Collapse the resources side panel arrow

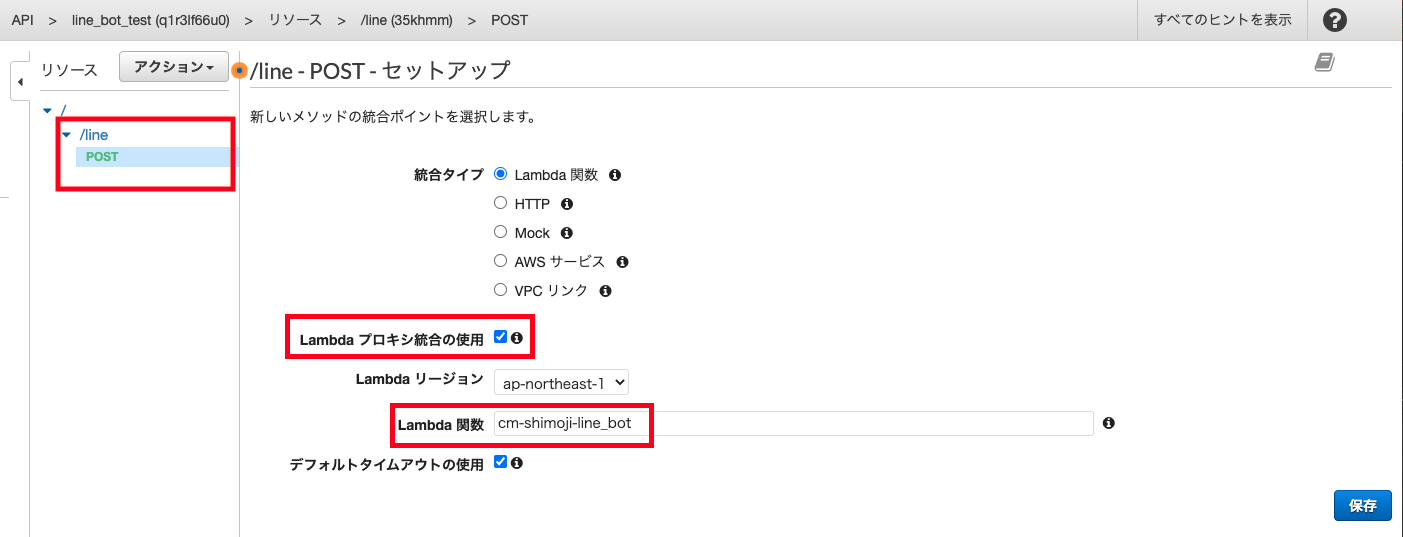click(x=20, y=81)
